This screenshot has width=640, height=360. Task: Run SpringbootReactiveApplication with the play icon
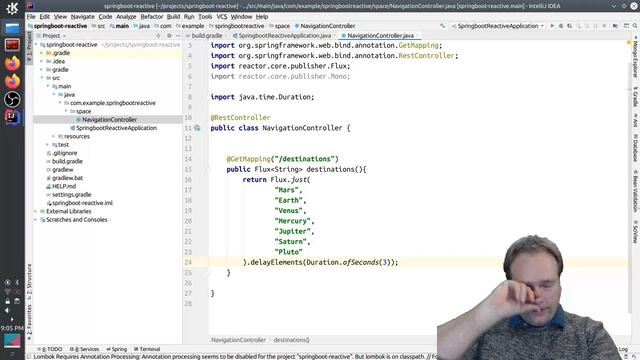(x=552, y=26)
